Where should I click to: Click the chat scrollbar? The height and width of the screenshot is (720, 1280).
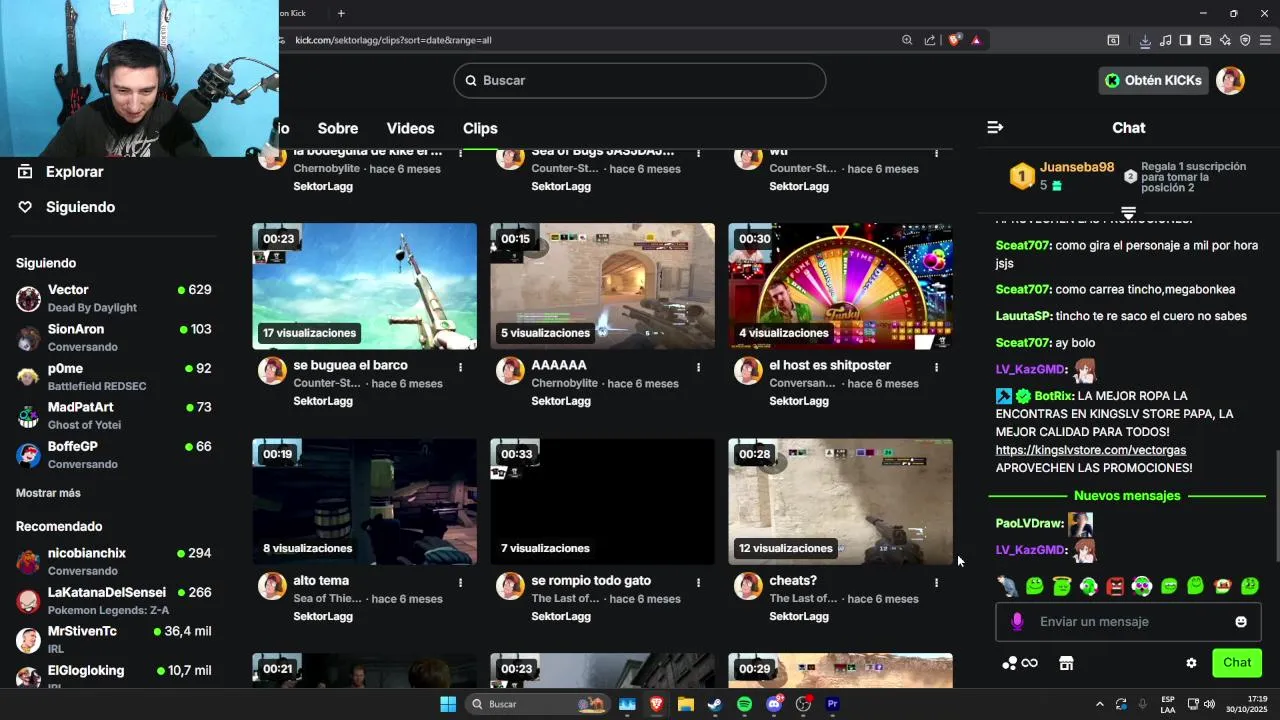tap(1275, 505)
